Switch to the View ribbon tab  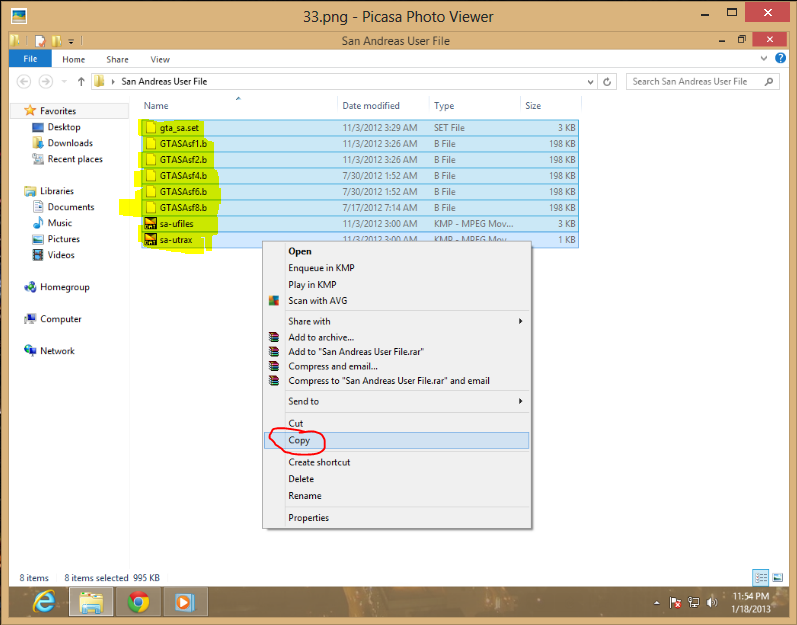pos(160,59)
